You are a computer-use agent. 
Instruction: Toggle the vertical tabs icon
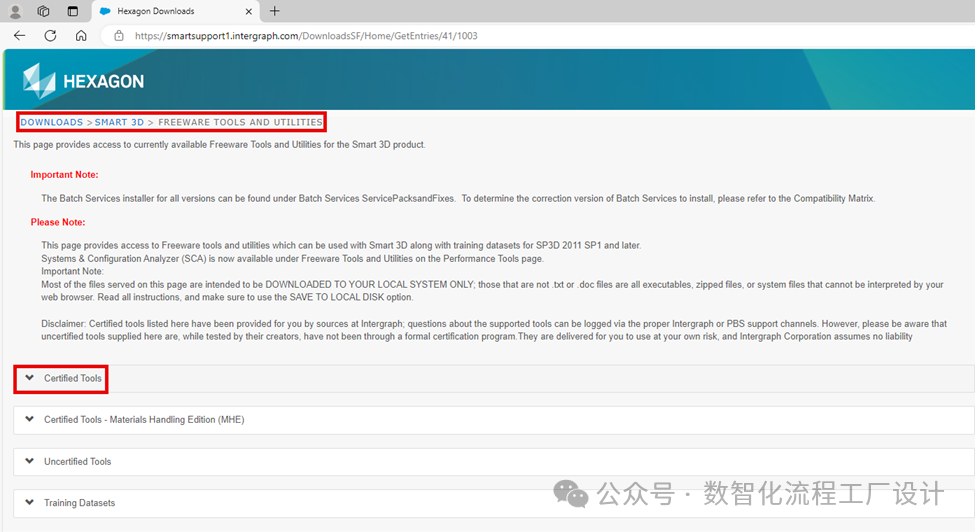[73, 11]
